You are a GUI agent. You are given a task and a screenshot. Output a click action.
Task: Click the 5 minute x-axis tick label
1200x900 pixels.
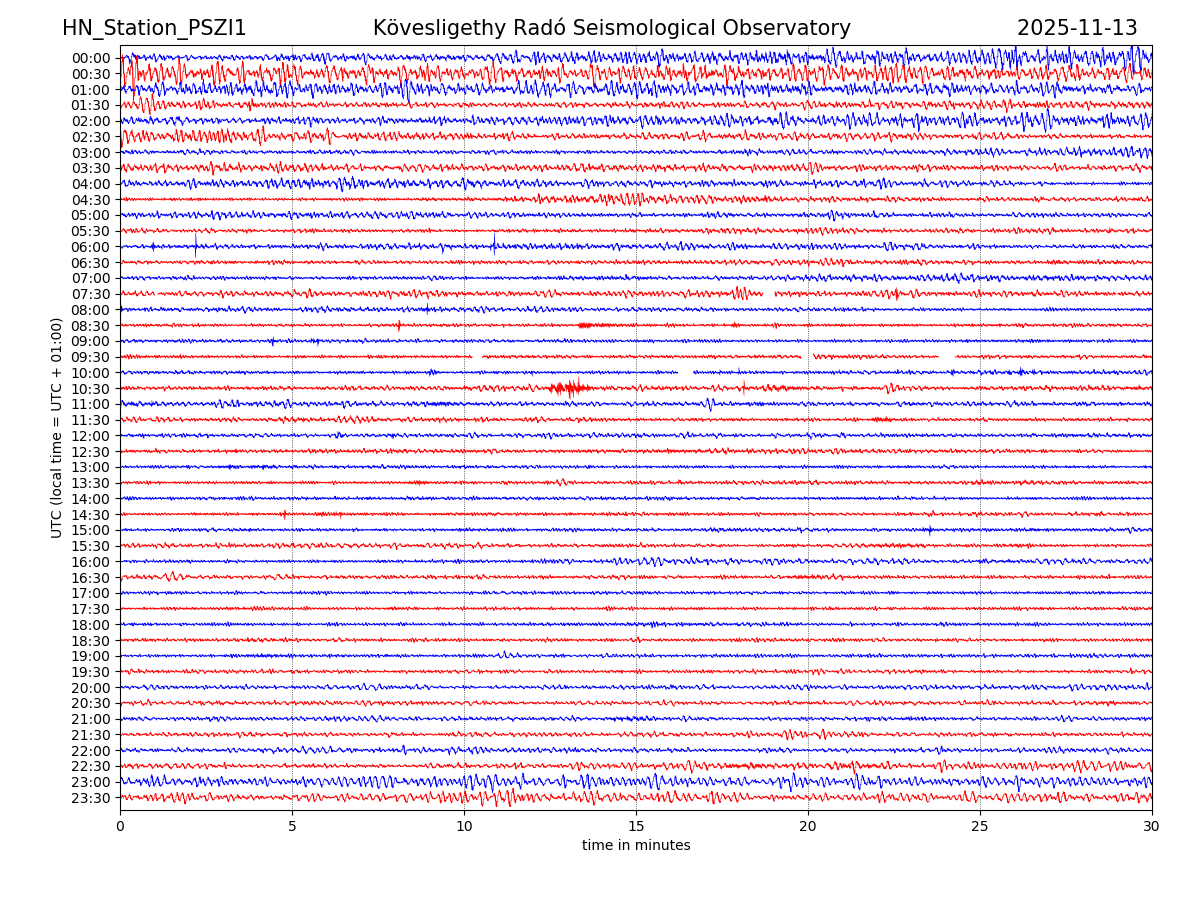(x=292, y=827)
